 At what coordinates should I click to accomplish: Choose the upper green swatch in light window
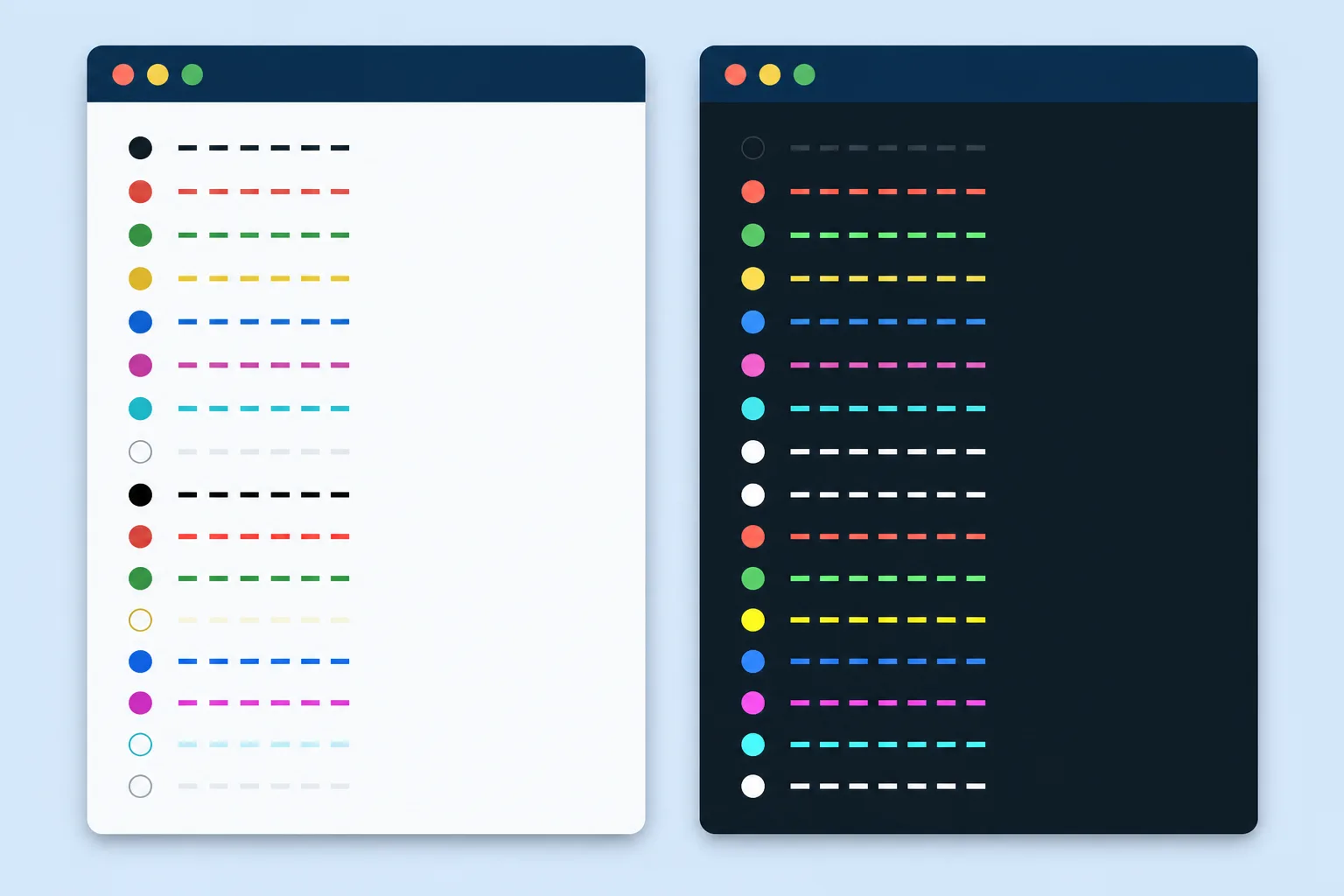tap(140, 235)
